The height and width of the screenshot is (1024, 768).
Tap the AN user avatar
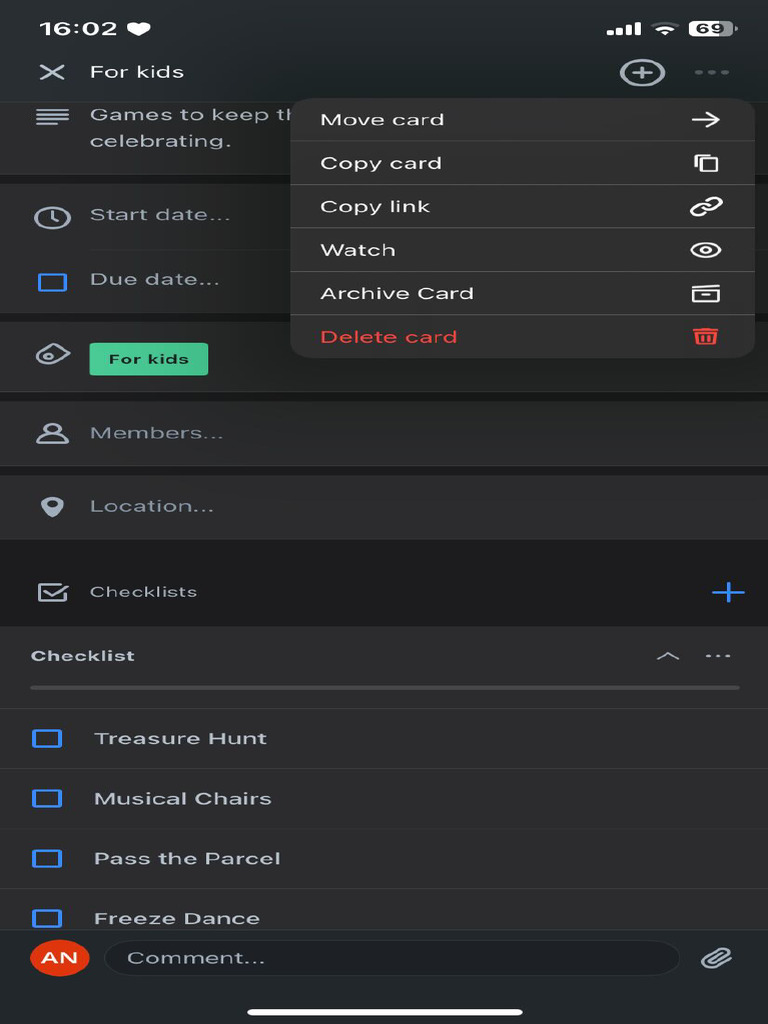point(60,958)
